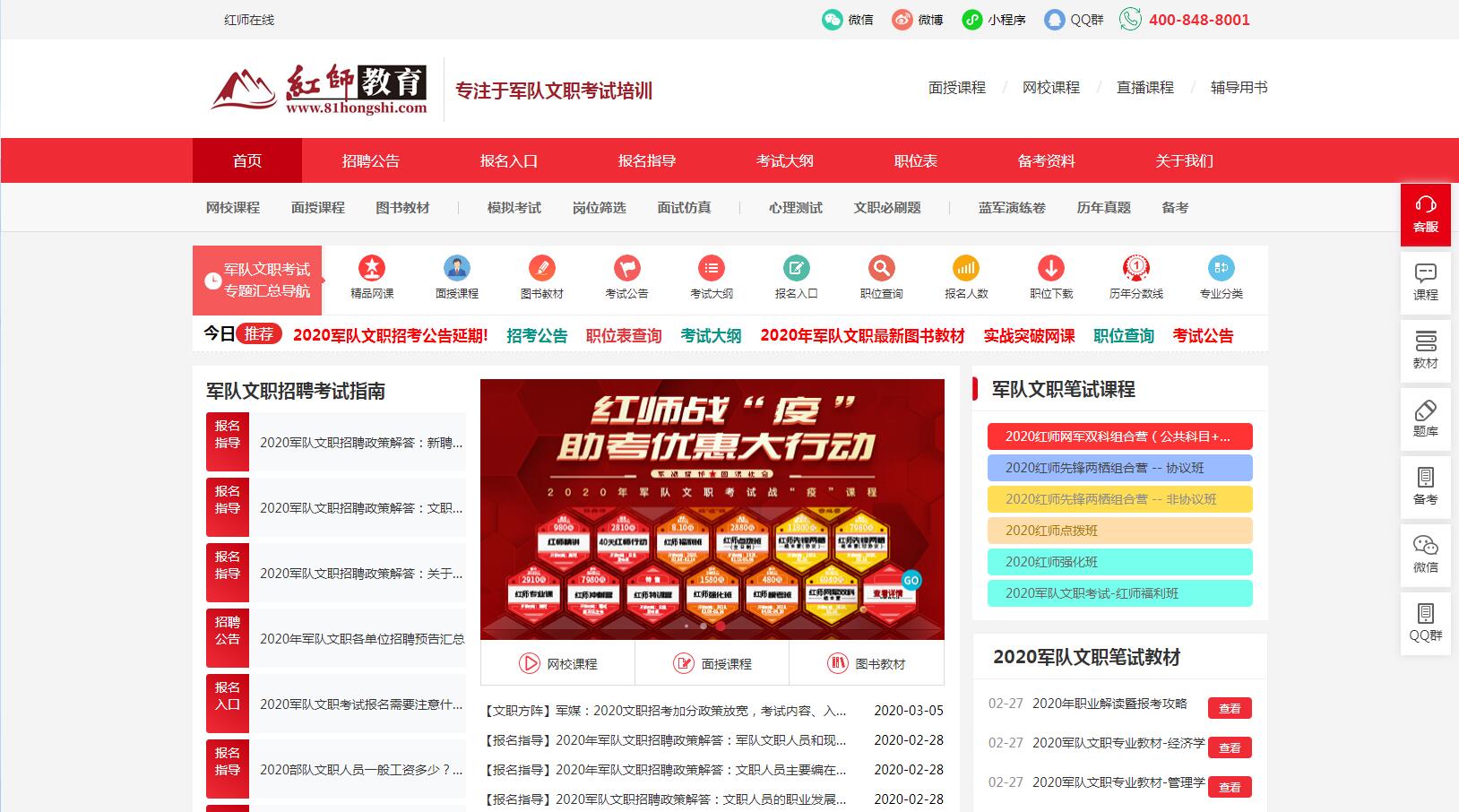Image resolution: width=1459 pixels, height=812 pixels.
Task: Click the 职位下载 download arrow icon
Action: (x=1050, y=268)
